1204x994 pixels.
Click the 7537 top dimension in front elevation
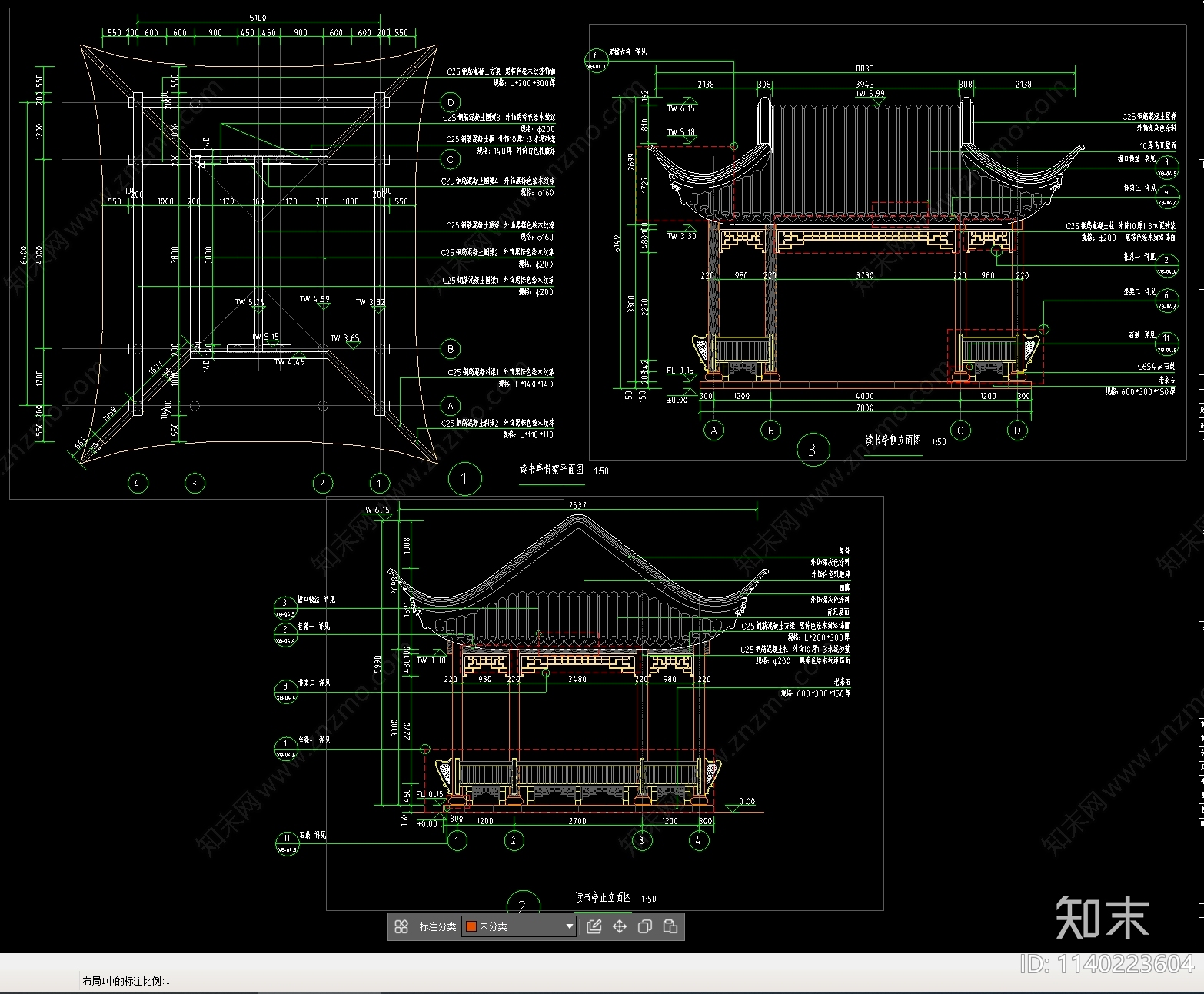(577, 505)
